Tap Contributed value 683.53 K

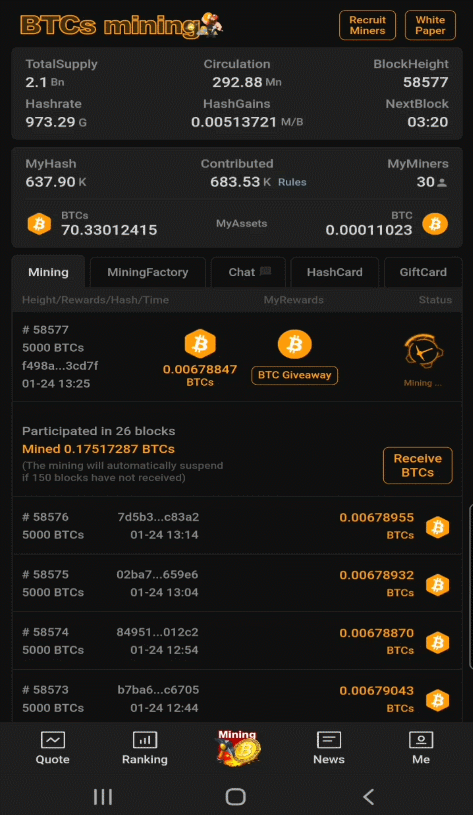241,182
